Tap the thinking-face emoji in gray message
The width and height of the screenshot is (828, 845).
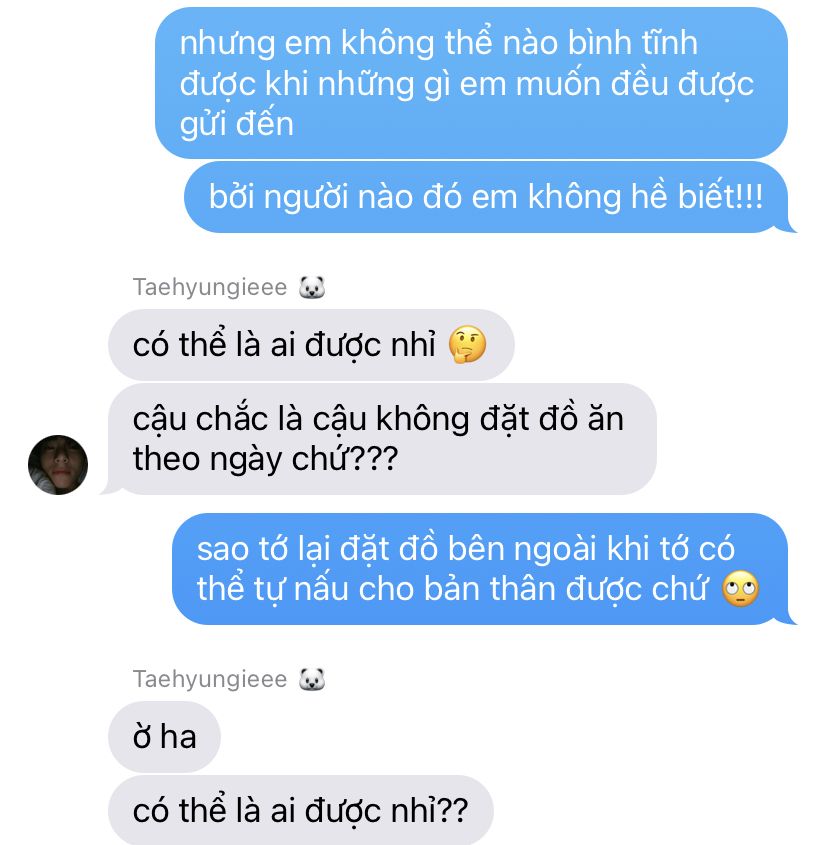(467, 345)
